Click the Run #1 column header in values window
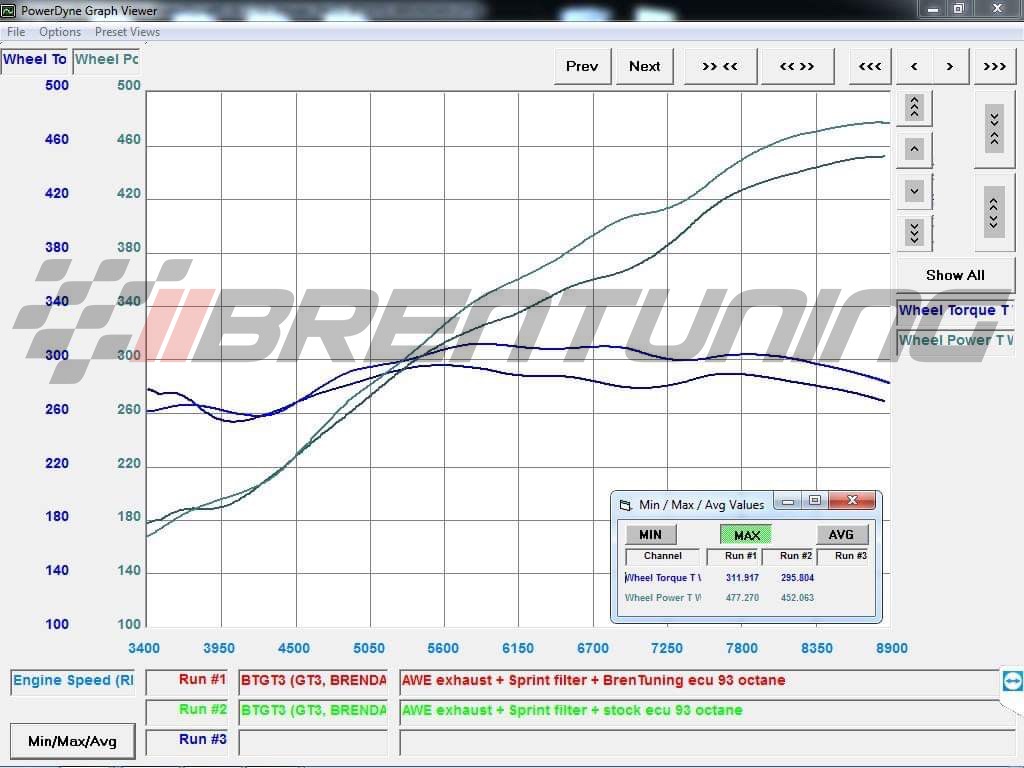 [x=734, y=556]
